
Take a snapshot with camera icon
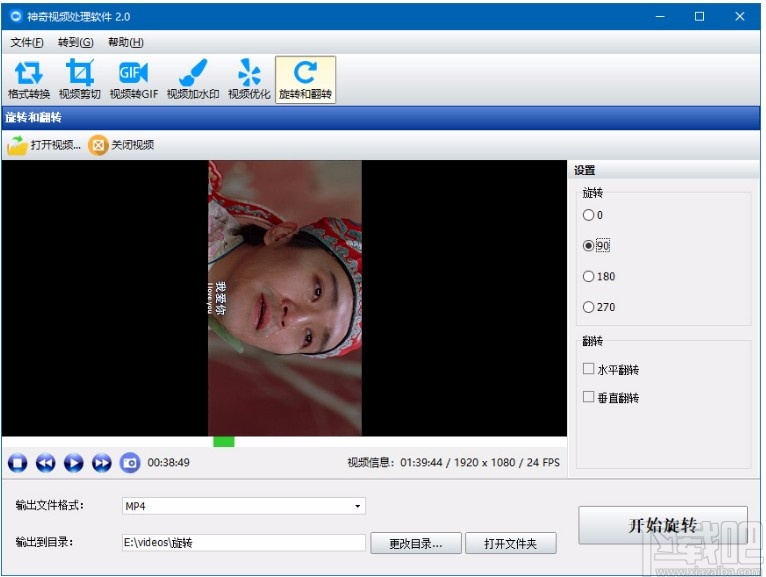[130, 463]
